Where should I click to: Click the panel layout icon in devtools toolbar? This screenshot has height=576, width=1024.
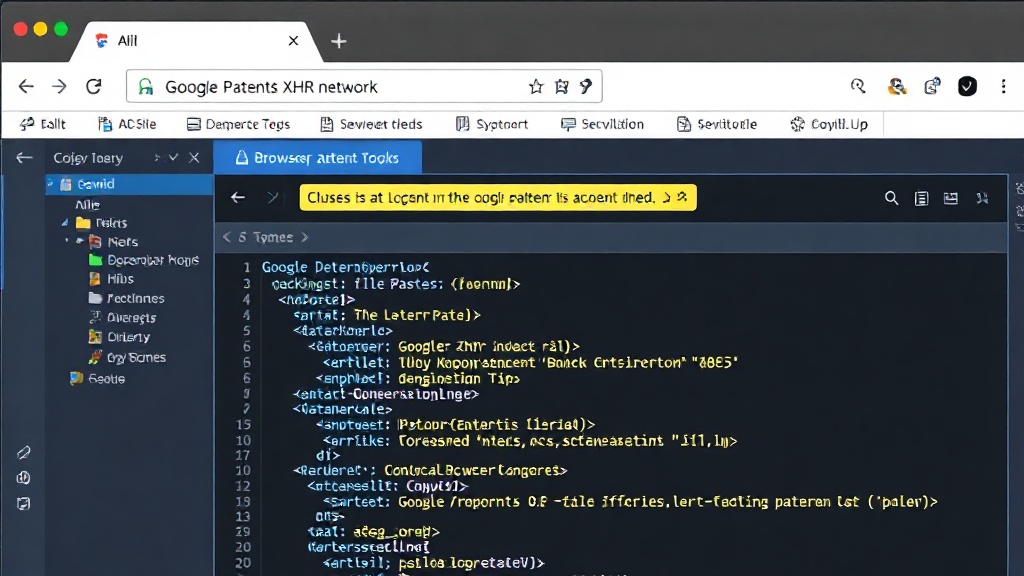[951, 198]
